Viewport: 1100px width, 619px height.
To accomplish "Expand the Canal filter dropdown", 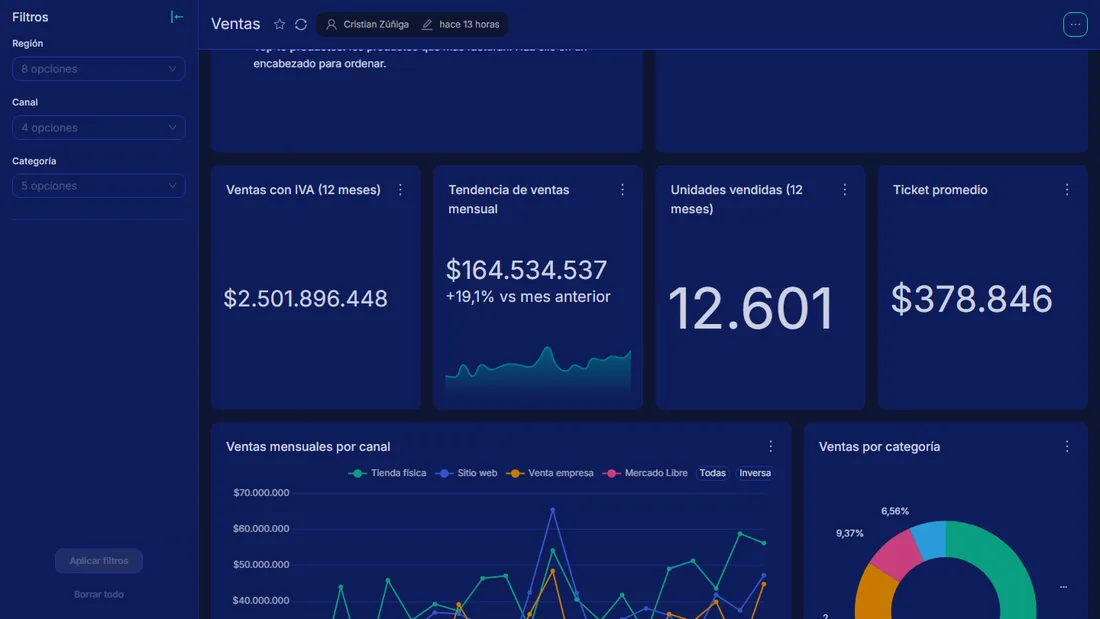I will [x=98, y=128].
